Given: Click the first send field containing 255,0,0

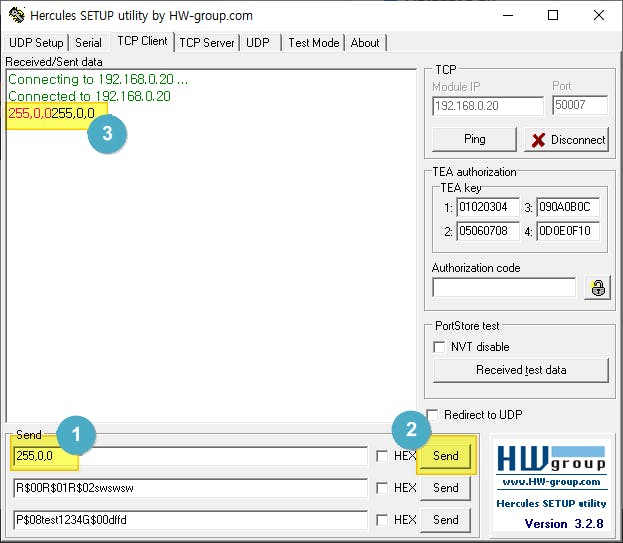Looking at the screenshot, I should click(190, 456).
